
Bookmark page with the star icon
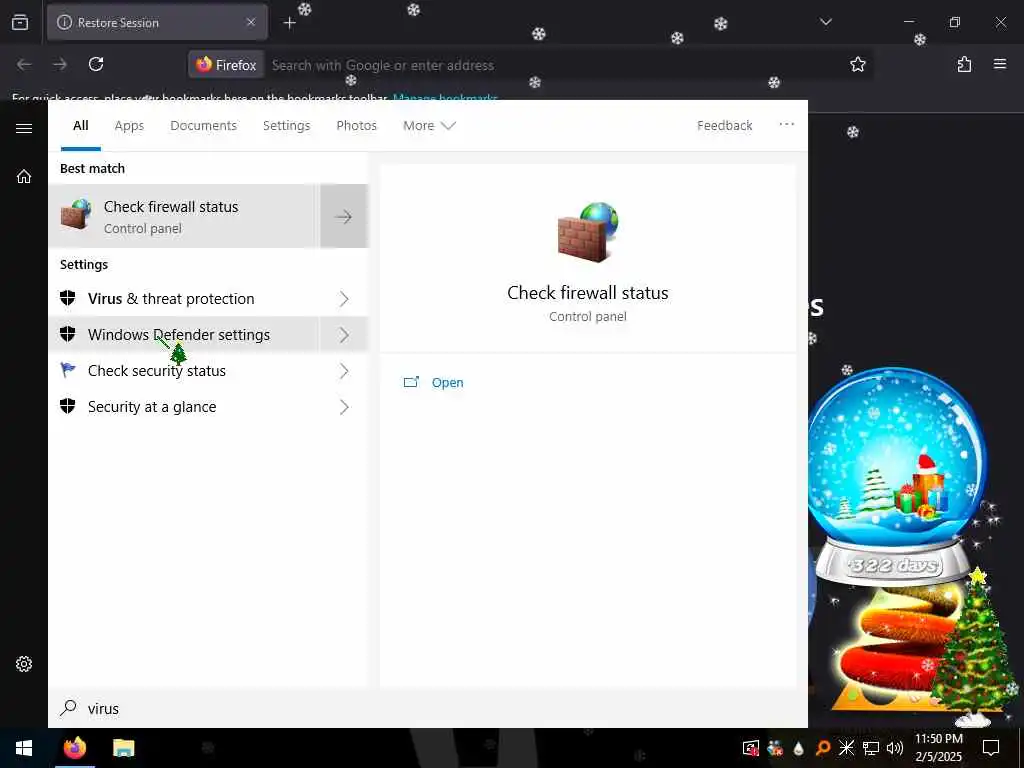(857, 64)
